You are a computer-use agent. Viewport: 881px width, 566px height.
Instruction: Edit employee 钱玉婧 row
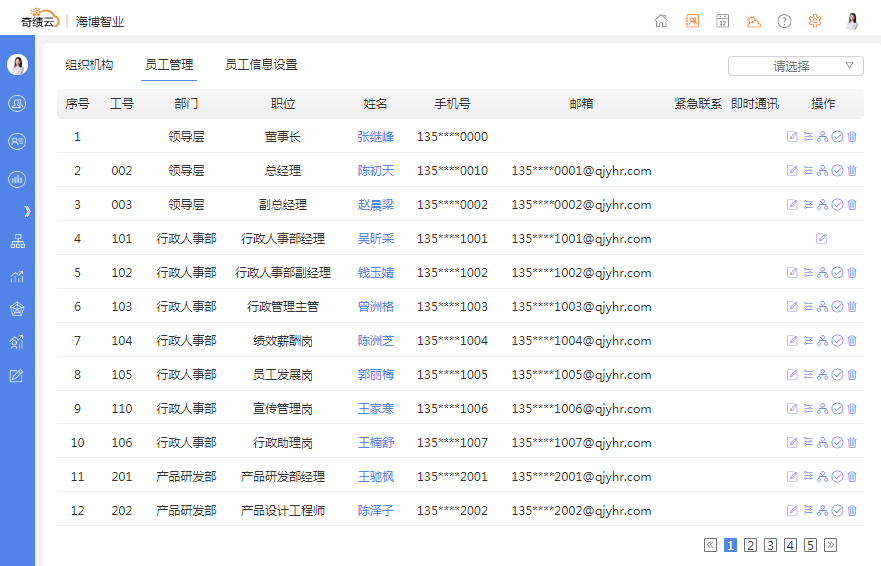point(792,273)
